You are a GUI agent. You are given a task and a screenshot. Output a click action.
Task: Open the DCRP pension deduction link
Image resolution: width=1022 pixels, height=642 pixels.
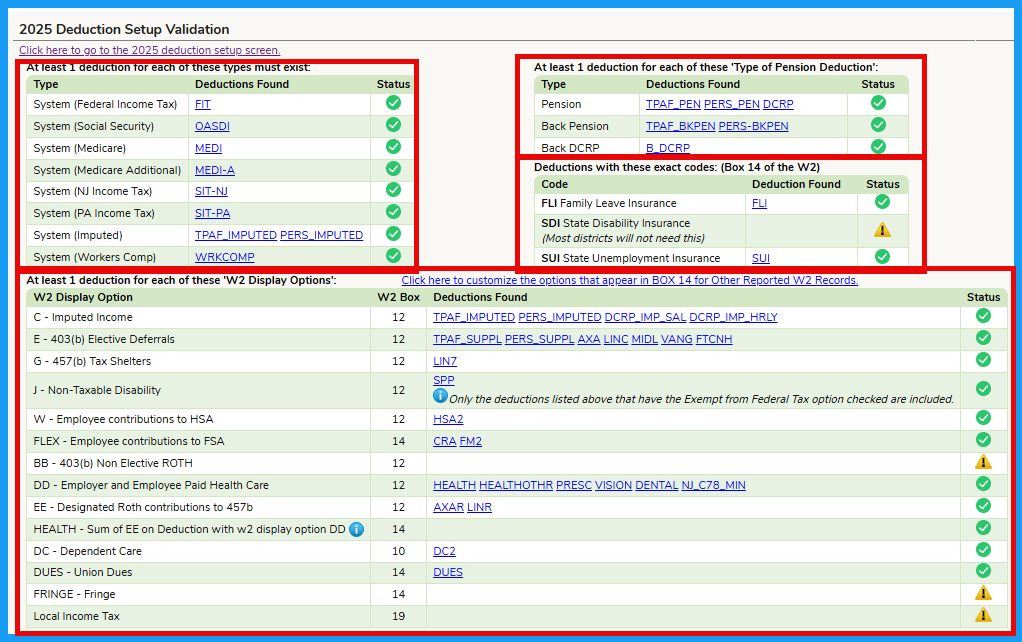(x=778, y=104)
